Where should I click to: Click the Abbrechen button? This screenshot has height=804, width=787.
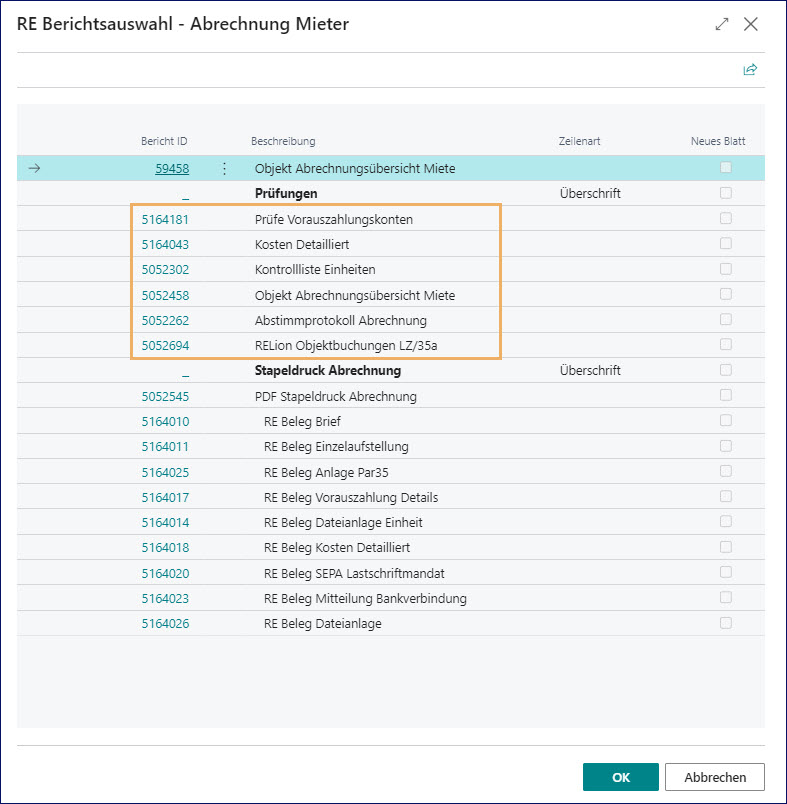[x=715, y=777]
